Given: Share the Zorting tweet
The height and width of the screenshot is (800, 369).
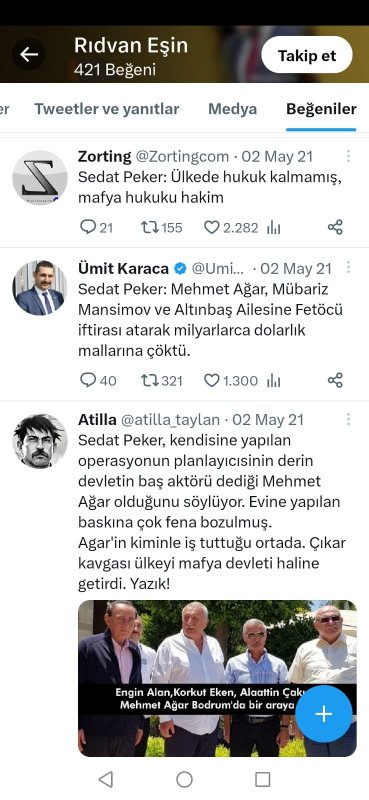Looking at the screenshot, I should (335, 227).
